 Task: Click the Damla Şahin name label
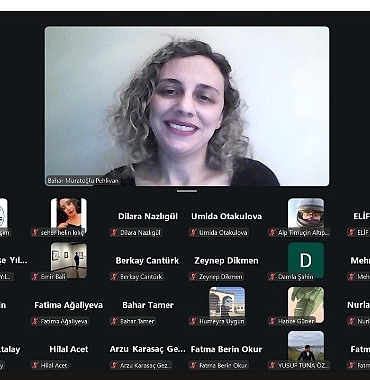click(296, 277)
